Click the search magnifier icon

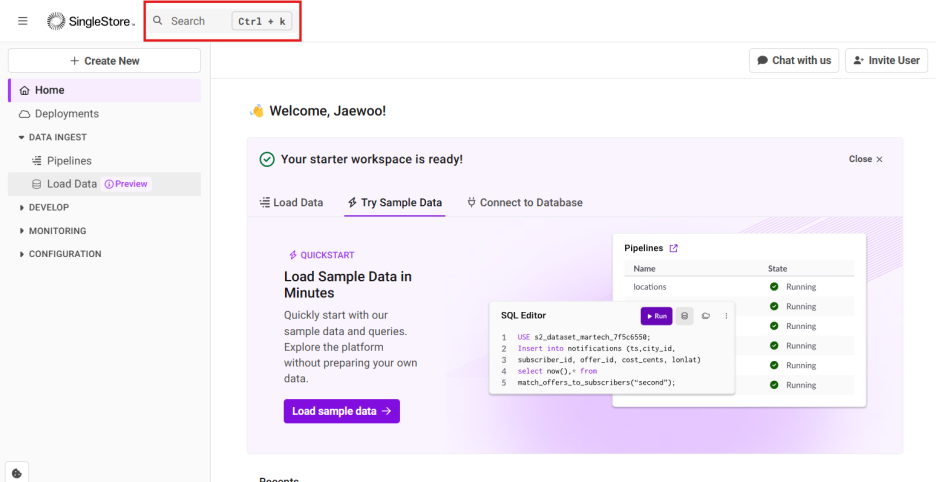[x=158, y=20]
